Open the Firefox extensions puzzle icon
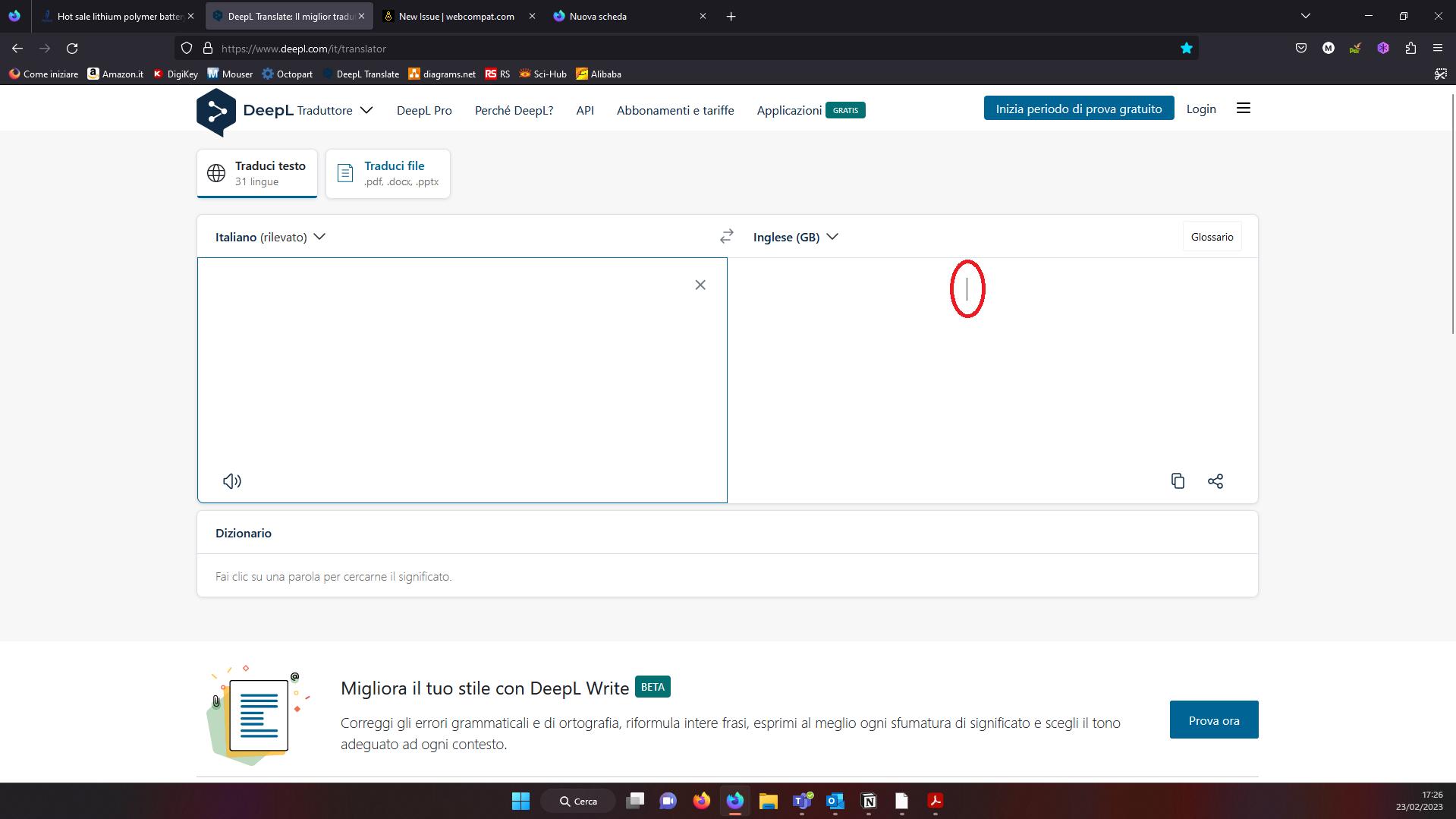The height and width of the screenshot is (819, 1456). pos(1411,48)
